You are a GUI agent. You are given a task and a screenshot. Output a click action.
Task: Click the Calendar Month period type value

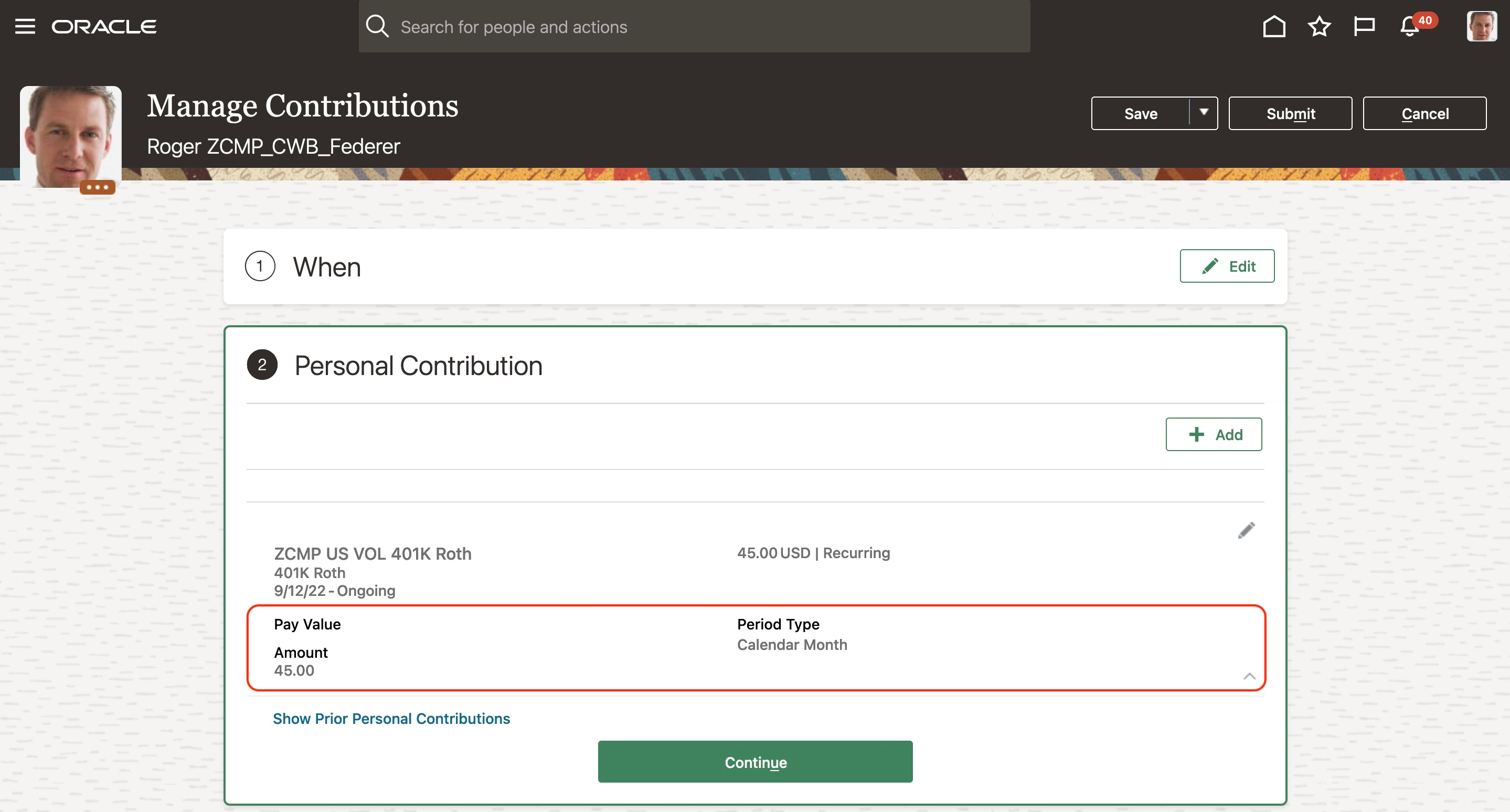[x=792, y=645]
